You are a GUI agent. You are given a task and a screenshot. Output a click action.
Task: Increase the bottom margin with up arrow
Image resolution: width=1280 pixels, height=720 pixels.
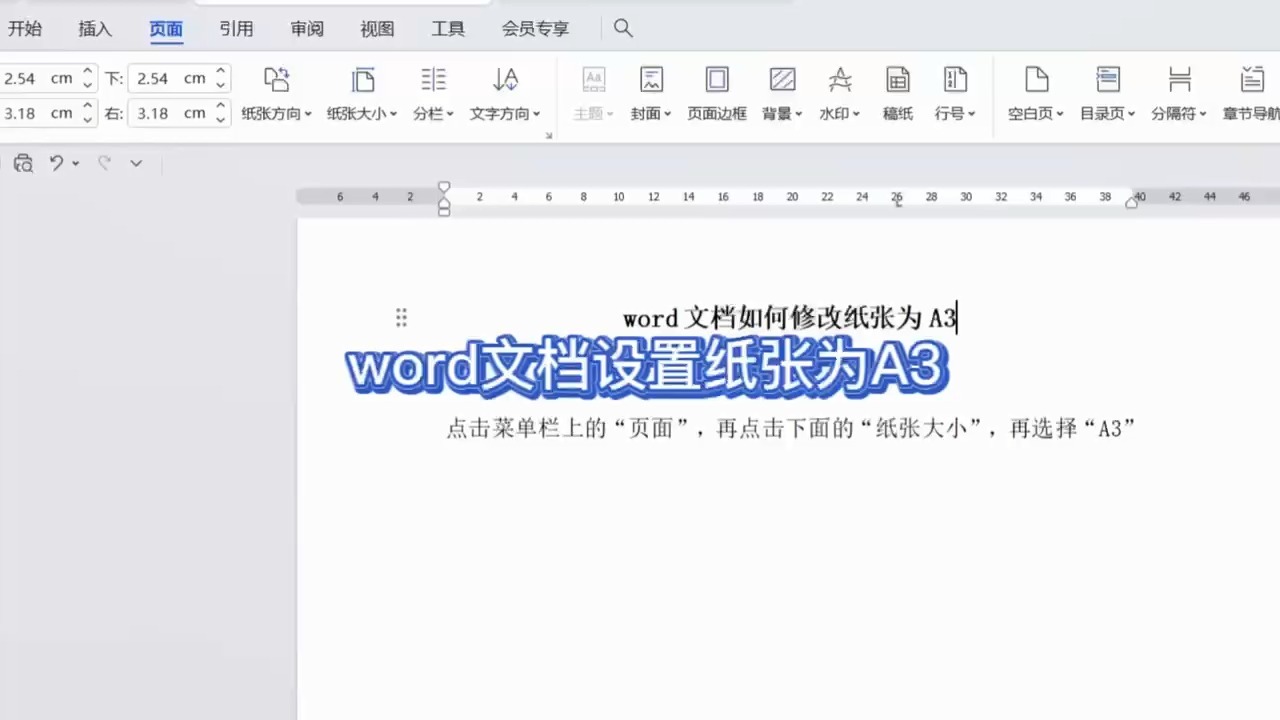click(x=221, y=72)
